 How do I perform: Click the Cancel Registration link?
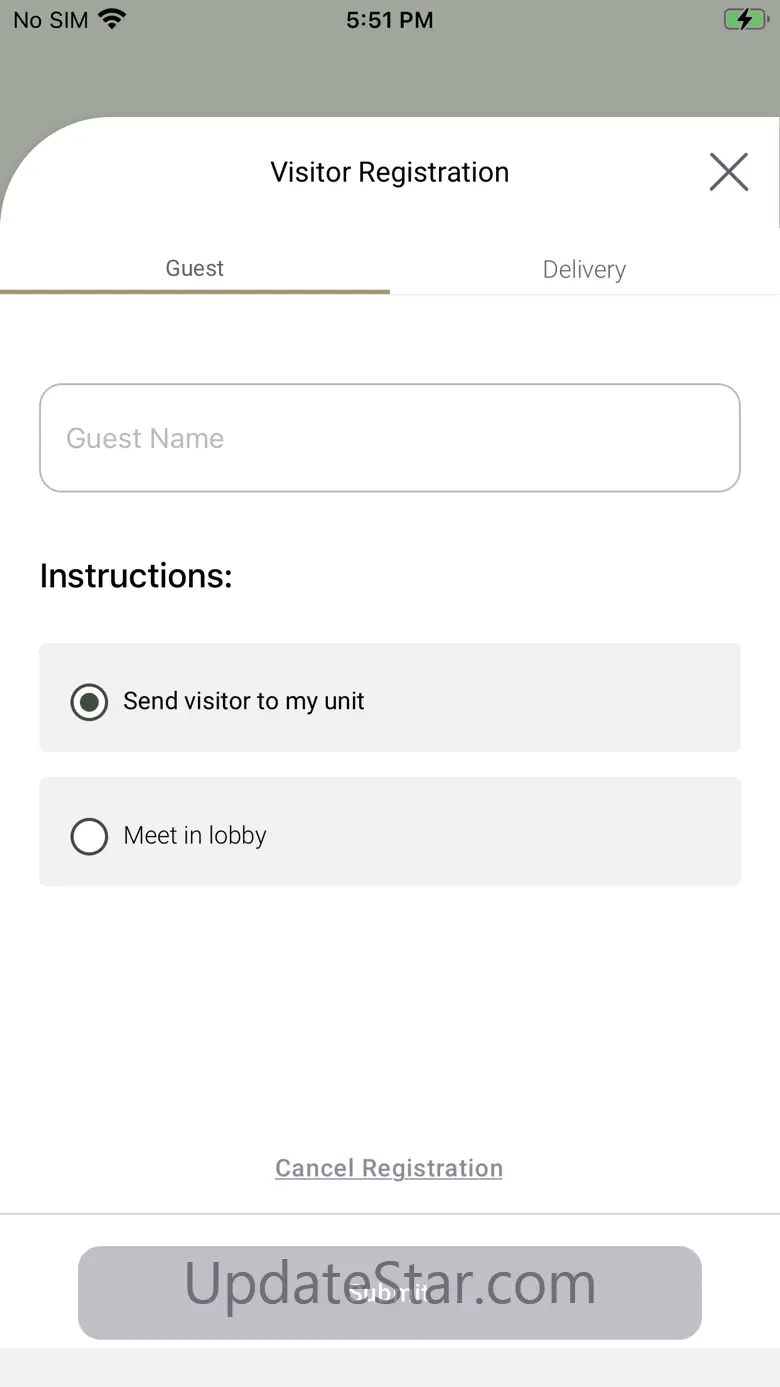point(389,1168)
